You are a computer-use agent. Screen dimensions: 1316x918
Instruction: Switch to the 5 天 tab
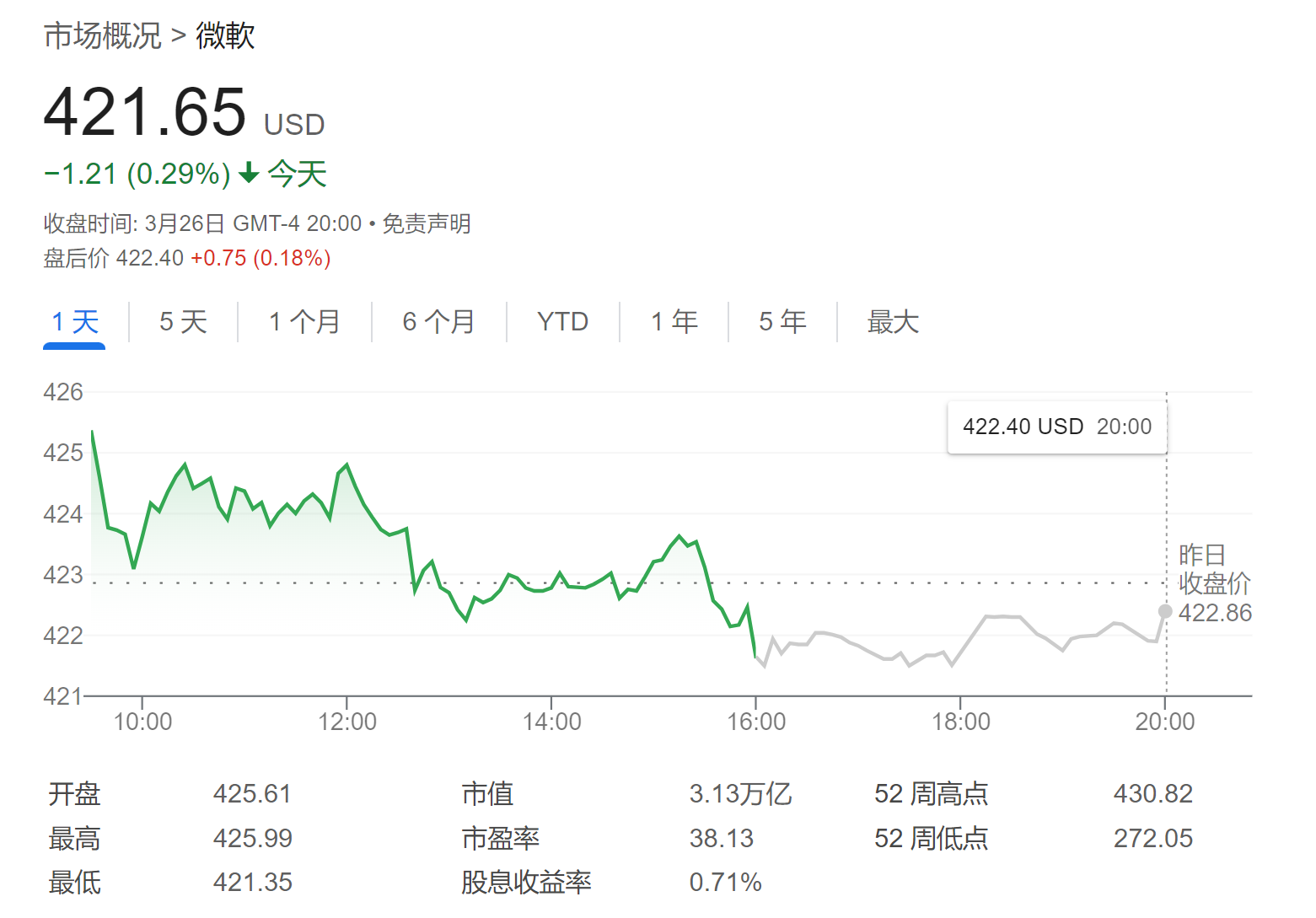click(183, 321)
